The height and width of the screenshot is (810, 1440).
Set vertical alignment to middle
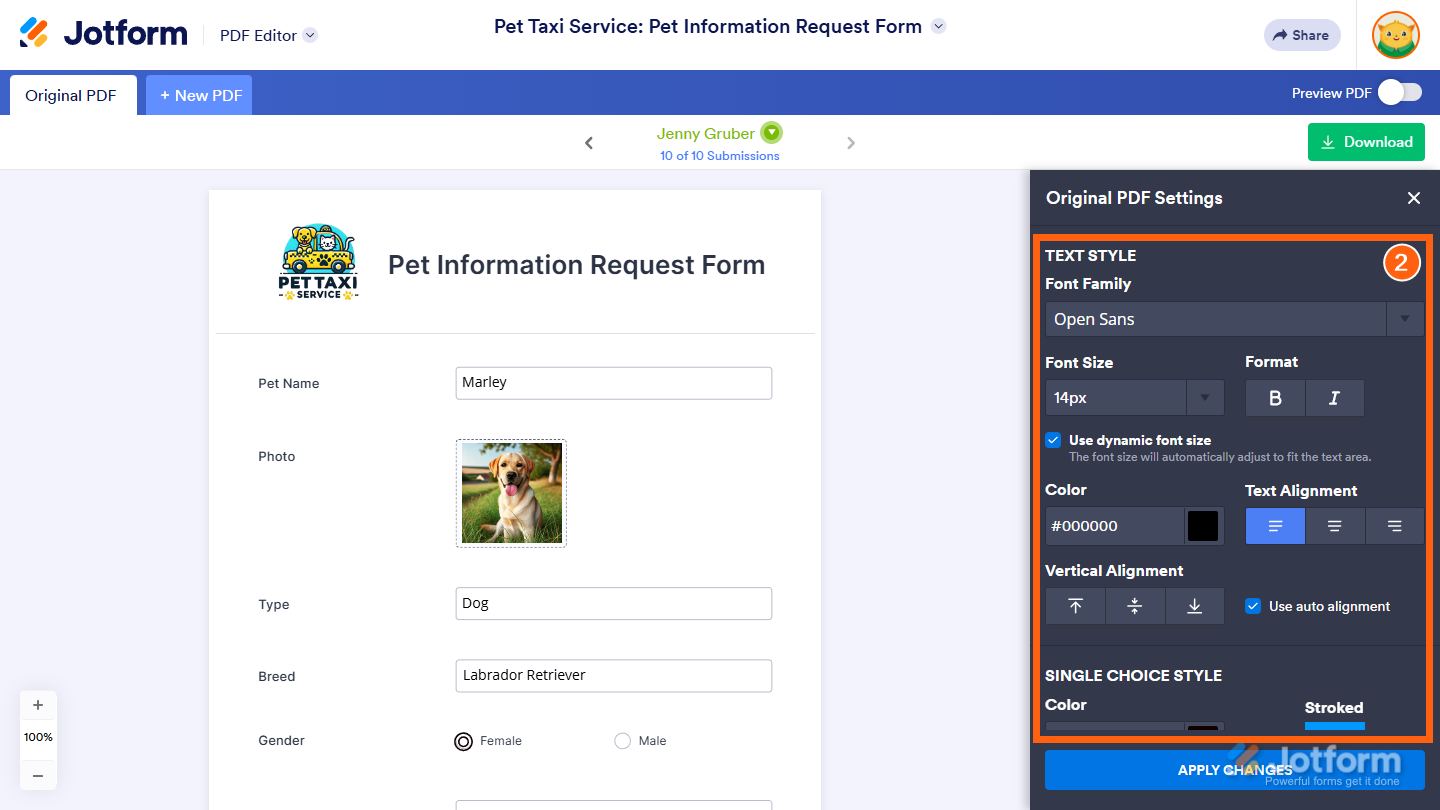(x=1135, y=605)
